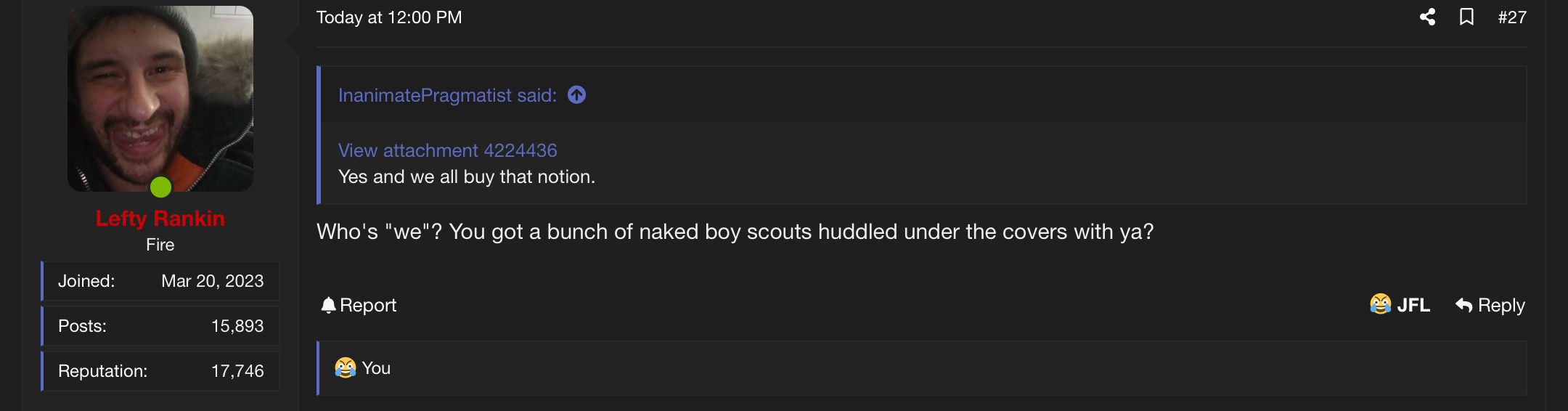Bookmark this post with the bookmark icon
The width and height of the screenshot is (1568, 411).
click(1466, 17)
